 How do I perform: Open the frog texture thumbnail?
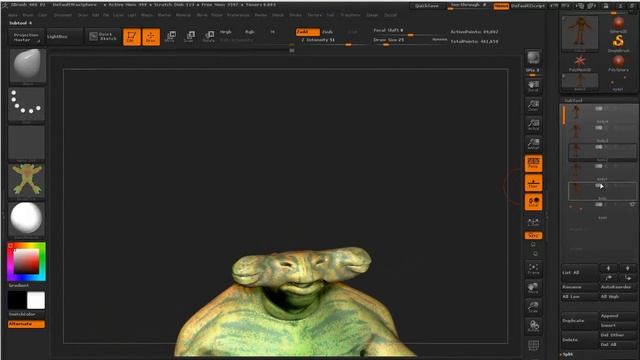coord(27,181)
